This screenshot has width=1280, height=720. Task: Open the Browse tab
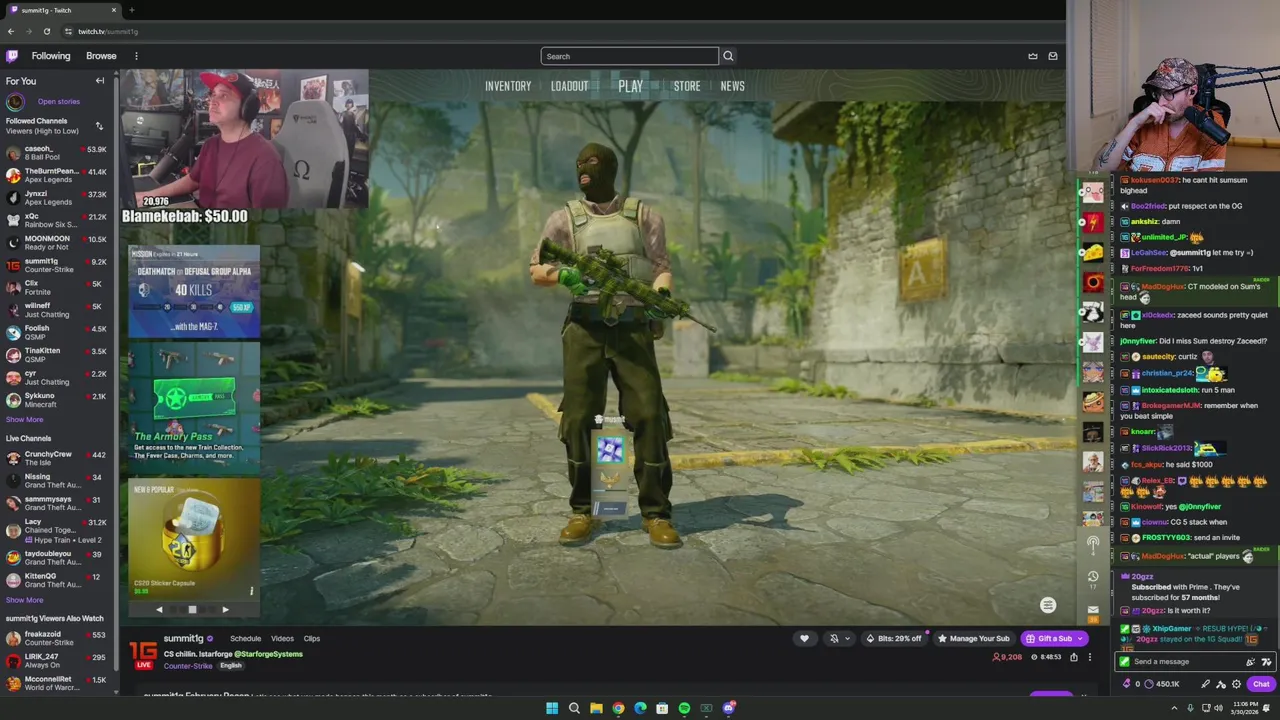[x=101, y=56]
